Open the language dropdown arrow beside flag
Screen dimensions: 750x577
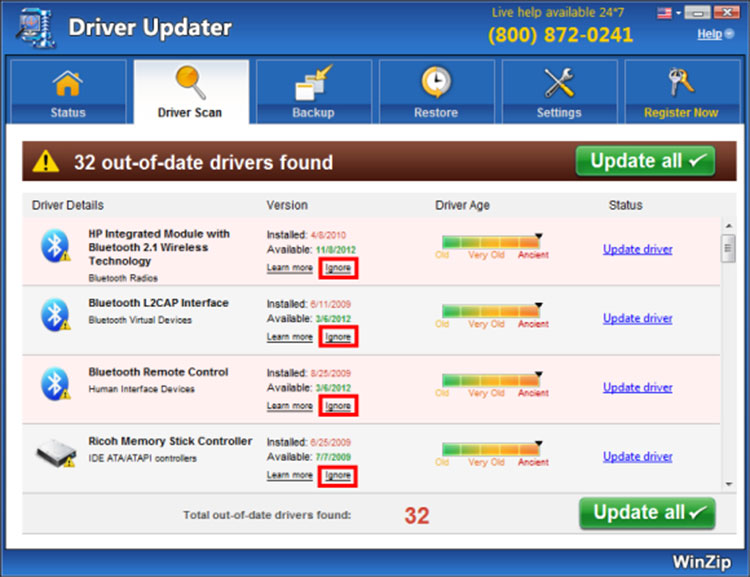pyautogui.click(x=678, y=13)
